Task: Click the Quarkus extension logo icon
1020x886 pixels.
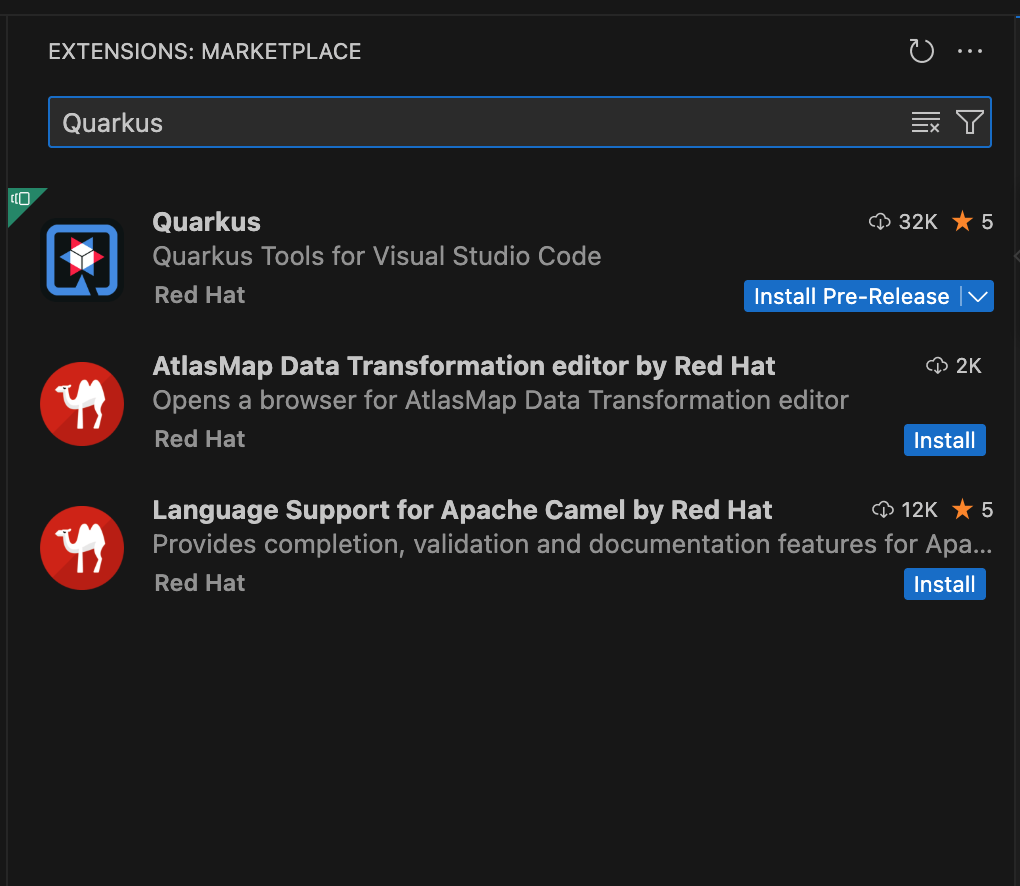Action: (x=82, y=260)
